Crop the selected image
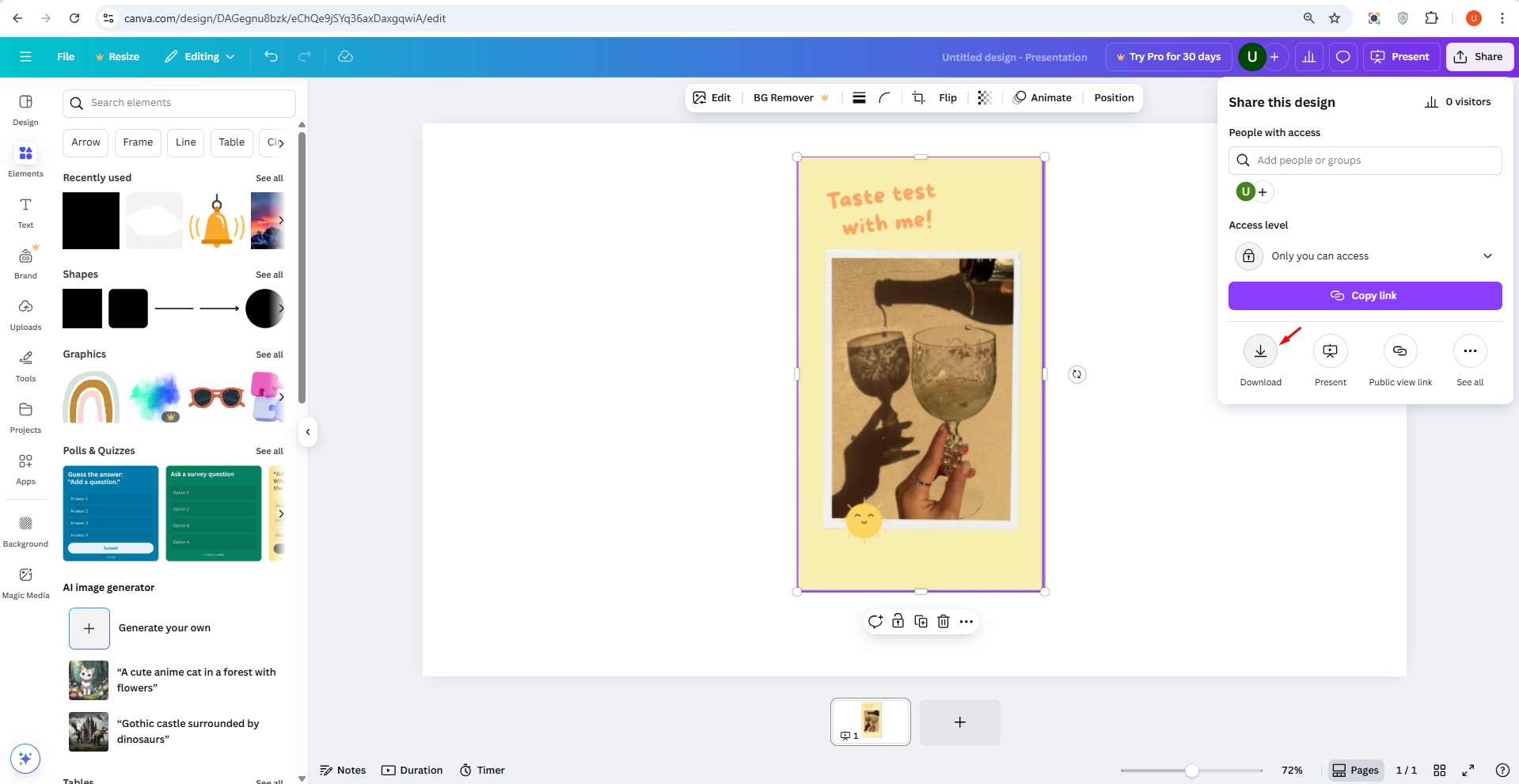Image resolution: width=1519 pixels, height=784 pixels. (x=917, y=97)
